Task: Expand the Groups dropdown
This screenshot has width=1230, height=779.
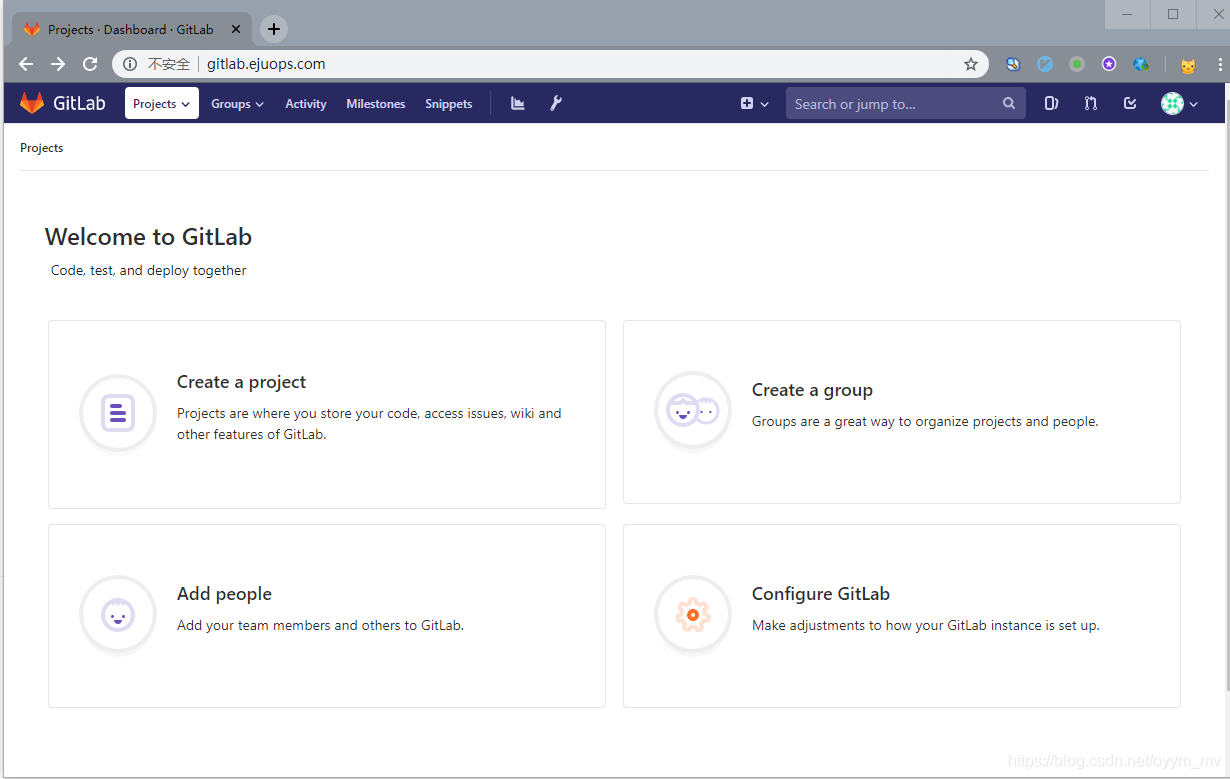Action: 237,103
